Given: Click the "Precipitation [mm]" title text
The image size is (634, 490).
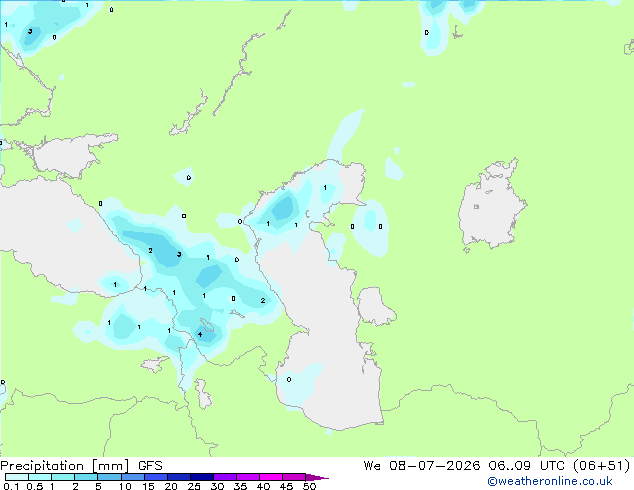Looking at the screenshot, I should click(x=65, y=466).
